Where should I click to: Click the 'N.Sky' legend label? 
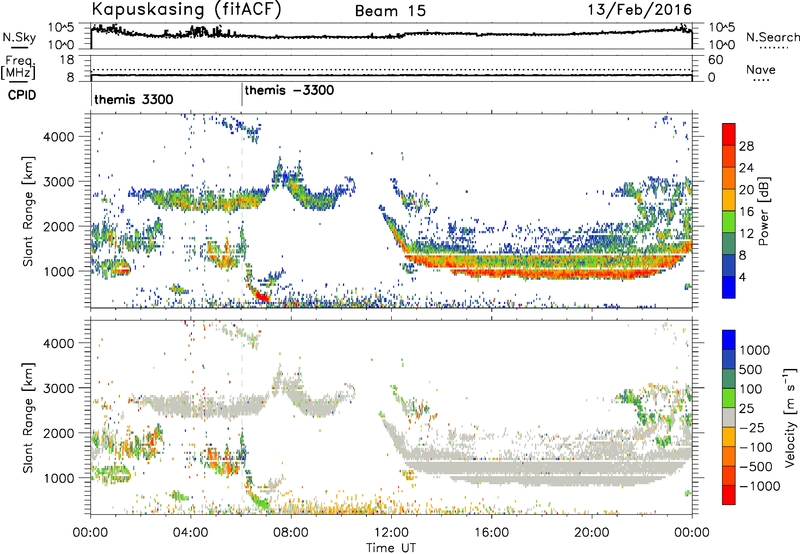pos(19,37)
